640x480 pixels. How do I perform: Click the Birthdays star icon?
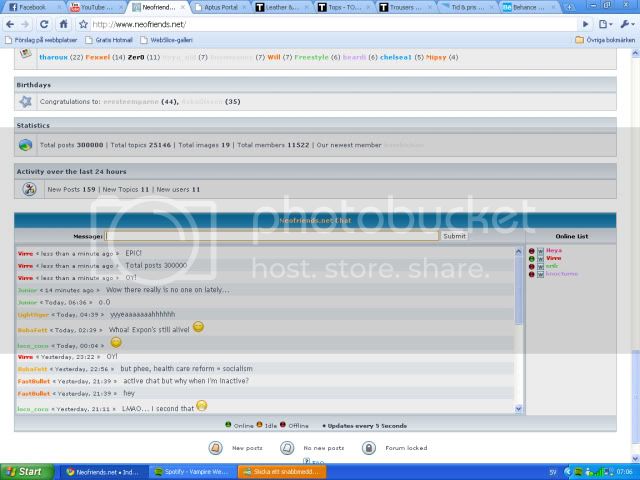[26, 101]
